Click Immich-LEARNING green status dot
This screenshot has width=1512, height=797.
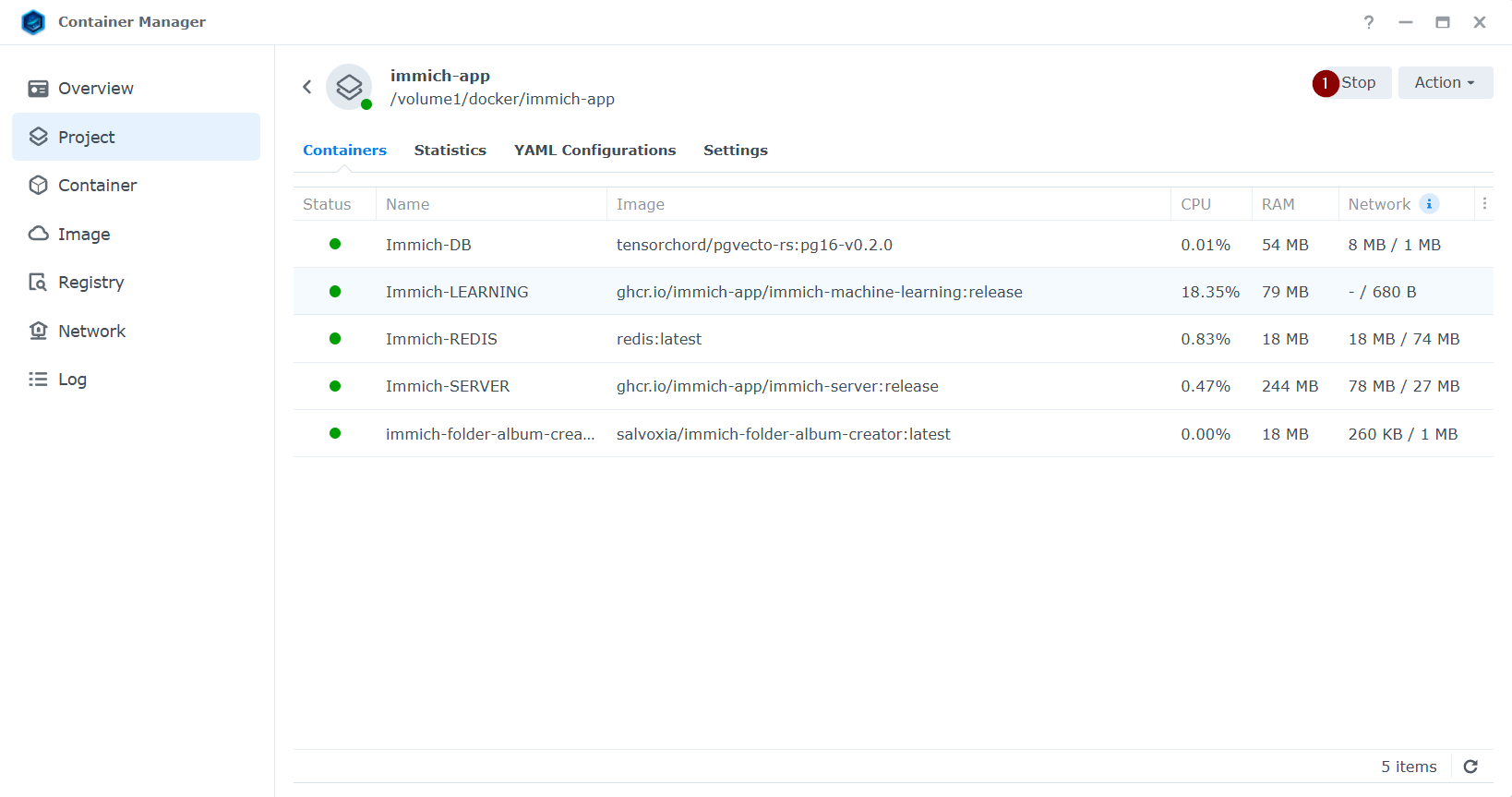pos(335,291)
